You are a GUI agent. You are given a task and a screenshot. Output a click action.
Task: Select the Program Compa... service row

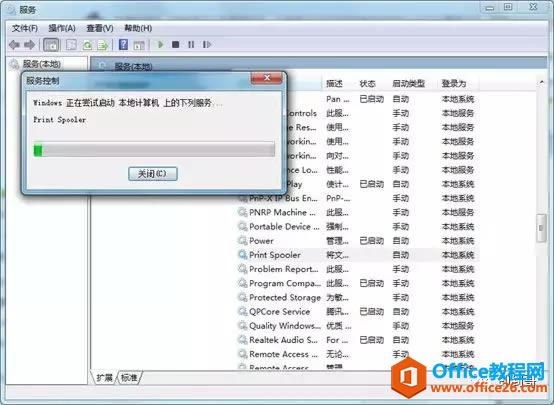pos(358,283)
